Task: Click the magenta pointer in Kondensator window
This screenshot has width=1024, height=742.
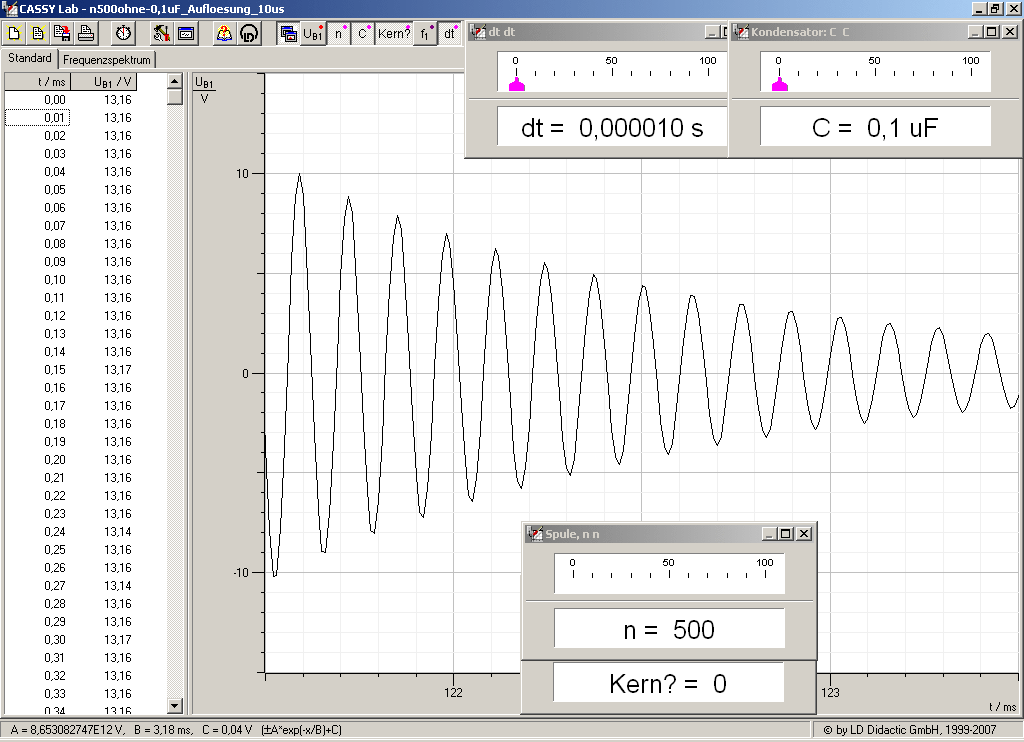Action: tap(780, 85)
